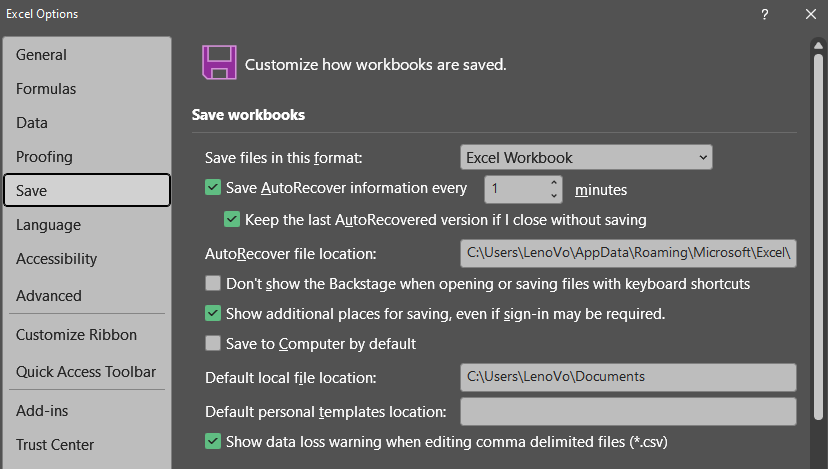The height and width of the screenshot is (469, 828).
Task: Open the General options category
Action: pos(42,55)
